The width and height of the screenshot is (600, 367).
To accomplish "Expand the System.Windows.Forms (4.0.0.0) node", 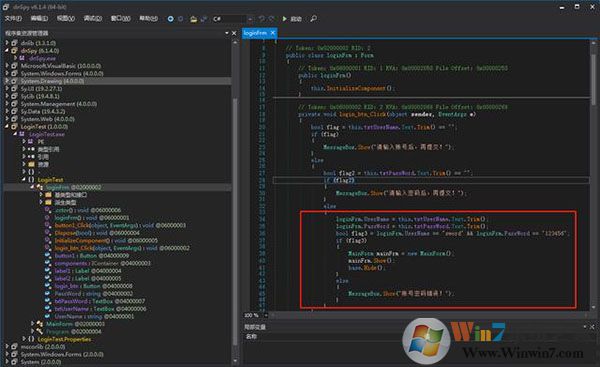I will [7, 73].
